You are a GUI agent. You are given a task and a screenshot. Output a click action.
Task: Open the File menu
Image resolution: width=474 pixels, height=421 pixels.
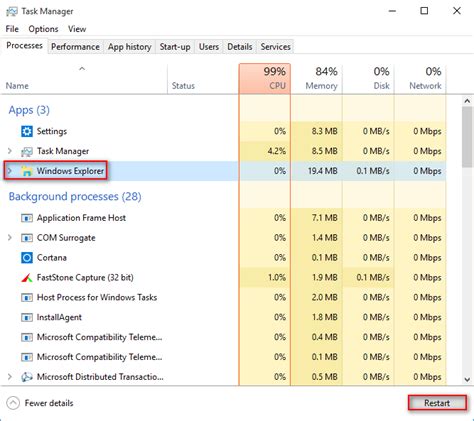point(12,29)
